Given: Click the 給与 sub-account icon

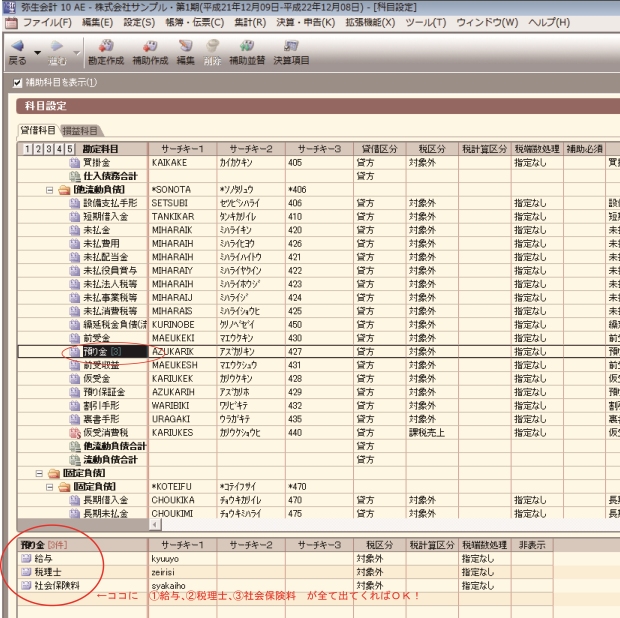Looking at the screenshot, I should (x=26, y=558).
